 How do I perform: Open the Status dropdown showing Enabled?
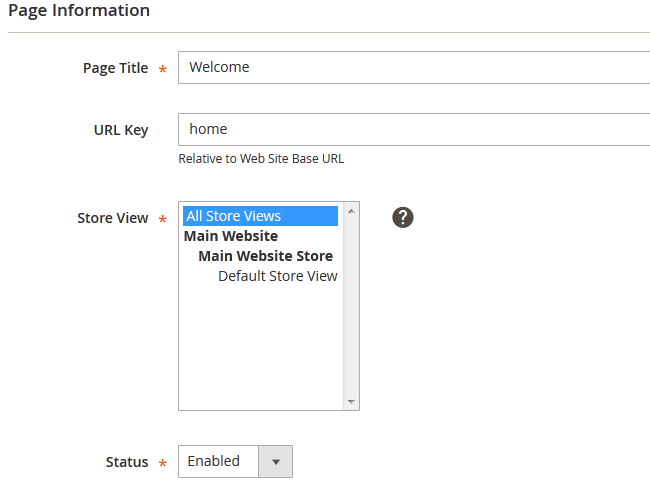point(235,461)
